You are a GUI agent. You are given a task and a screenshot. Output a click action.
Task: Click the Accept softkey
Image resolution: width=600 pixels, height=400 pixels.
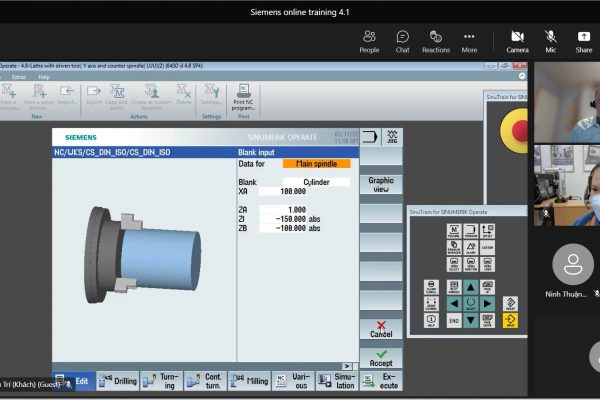381,358
